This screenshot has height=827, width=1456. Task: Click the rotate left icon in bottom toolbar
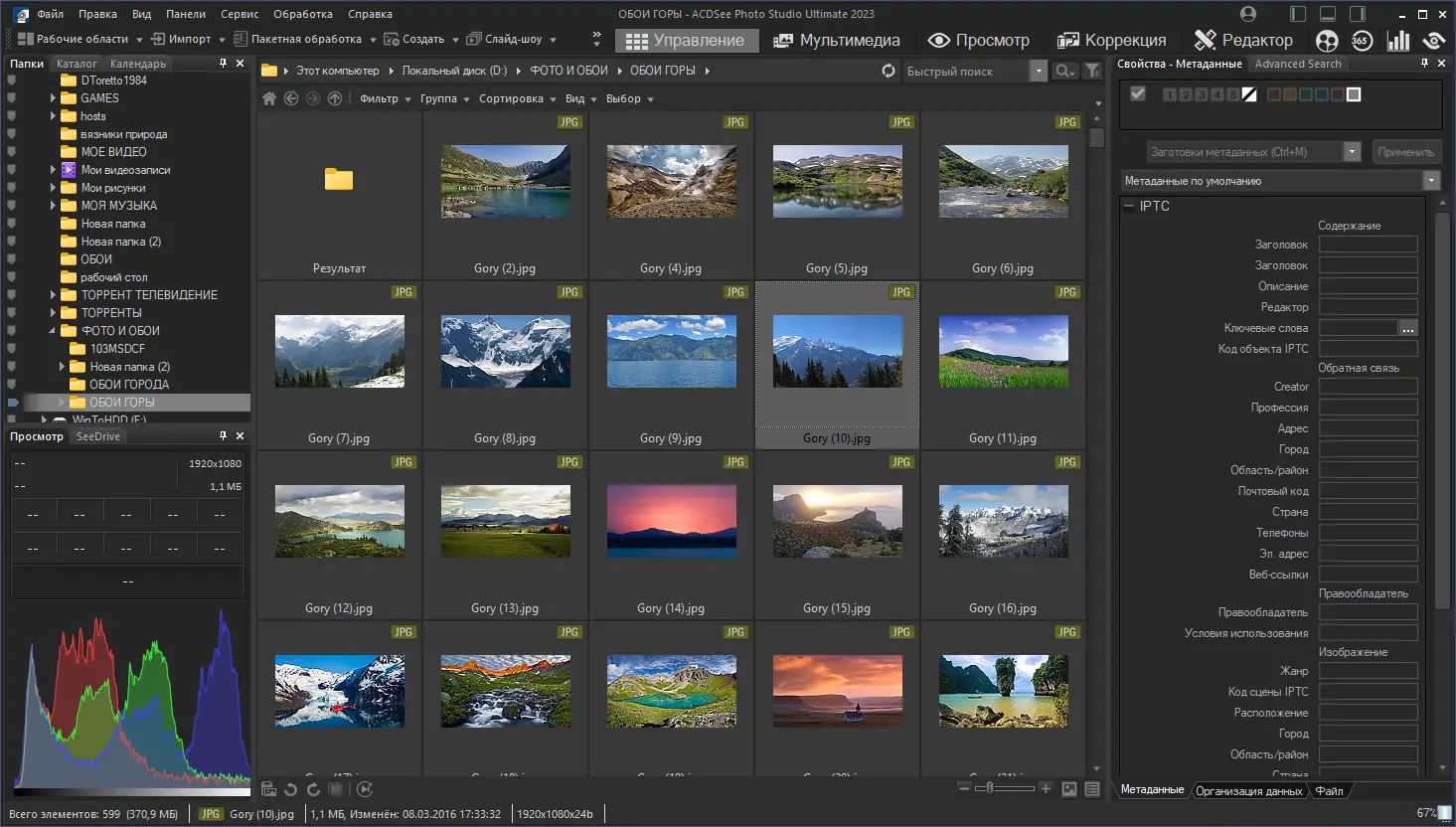291,789
